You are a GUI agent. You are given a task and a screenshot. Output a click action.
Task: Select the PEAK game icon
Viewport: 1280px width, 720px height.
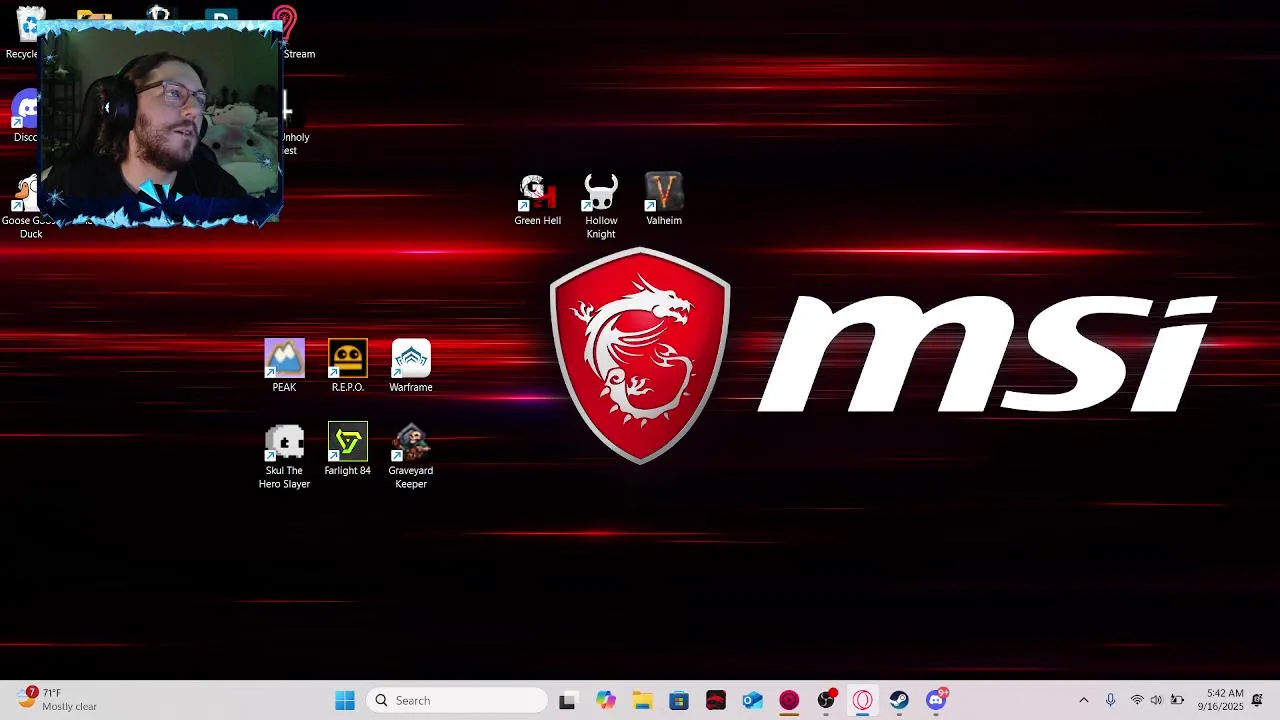tap(284, 366)
